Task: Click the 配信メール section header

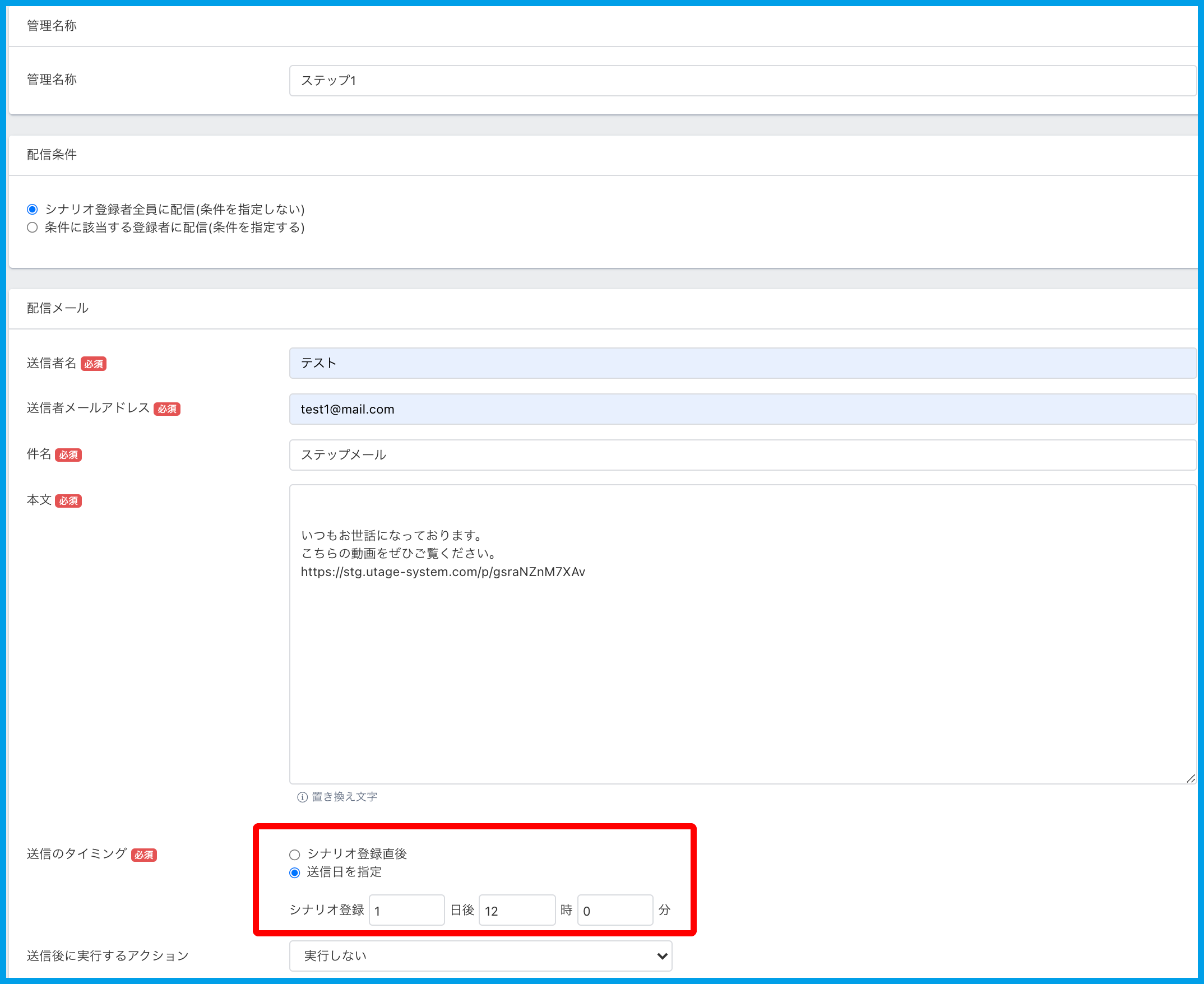Action: click(x=57, y=308)
